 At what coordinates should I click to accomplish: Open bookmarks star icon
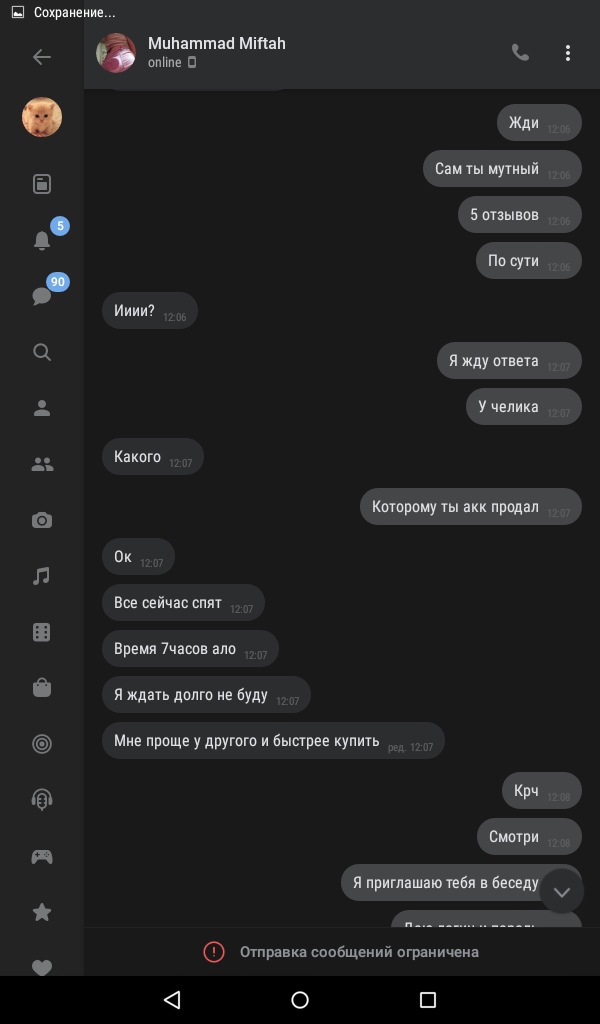[x=42, y=912]
